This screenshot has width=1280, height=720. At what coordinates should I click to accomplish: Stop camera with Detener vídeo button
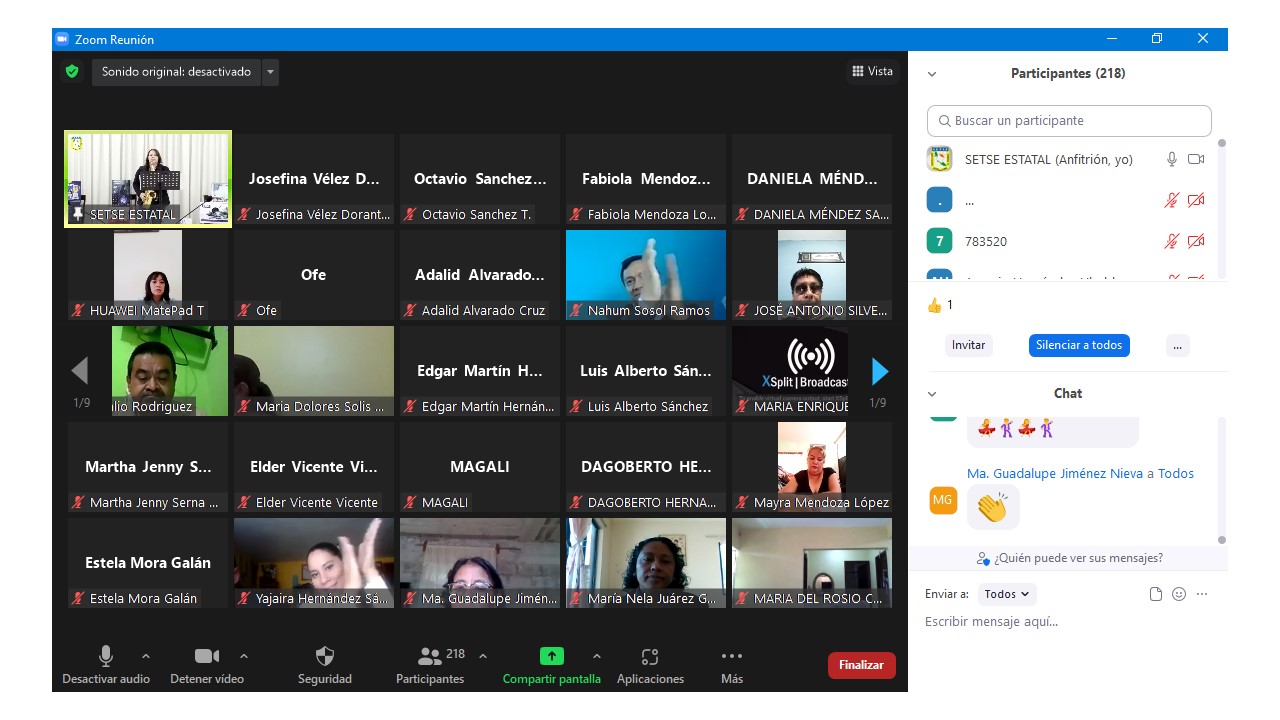[x=207, y=666]
